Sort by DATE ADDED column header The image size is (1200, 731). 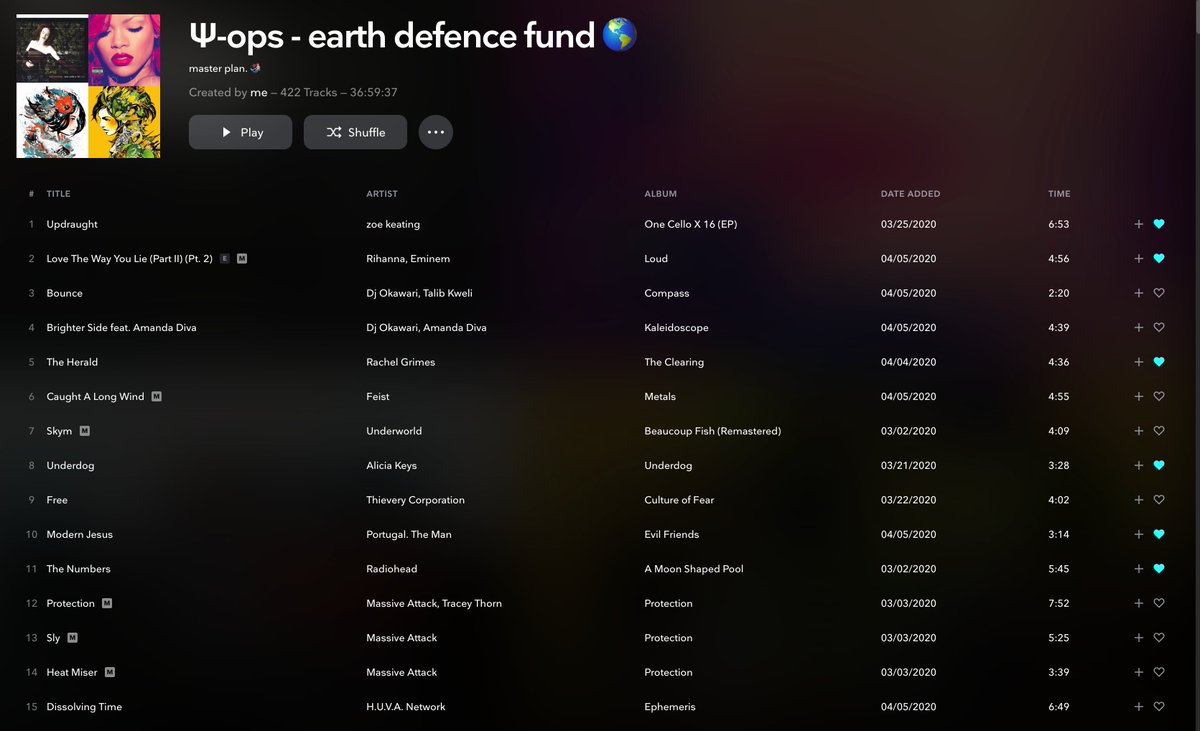click(910, 194)
